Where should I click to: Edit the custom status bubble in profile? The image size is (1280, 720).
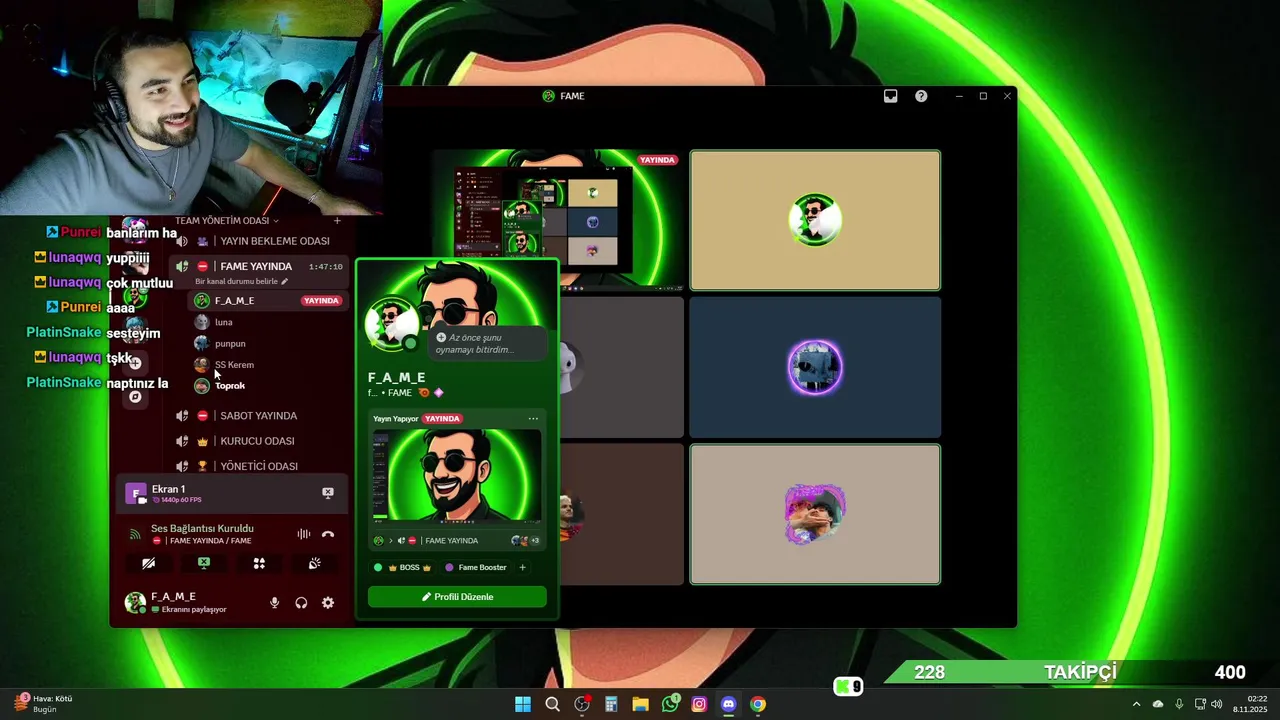pos(489,343)
